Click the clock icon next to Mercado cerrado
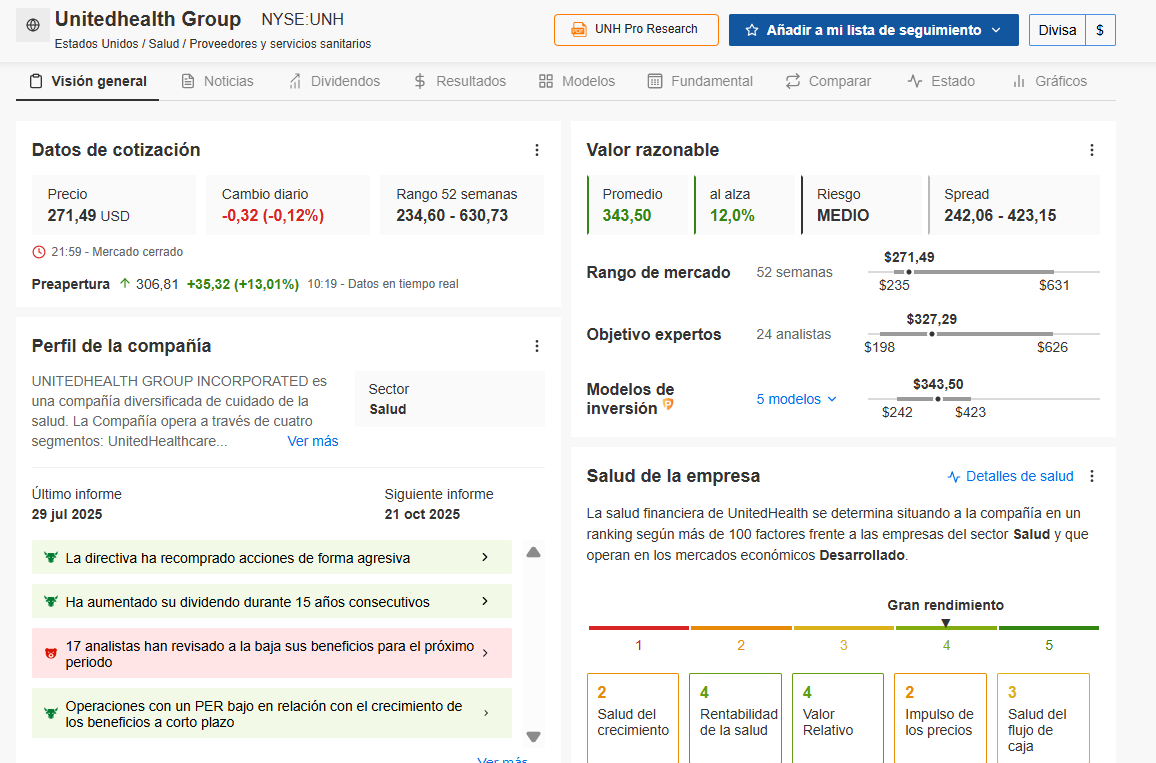 [x=39, y=252]
